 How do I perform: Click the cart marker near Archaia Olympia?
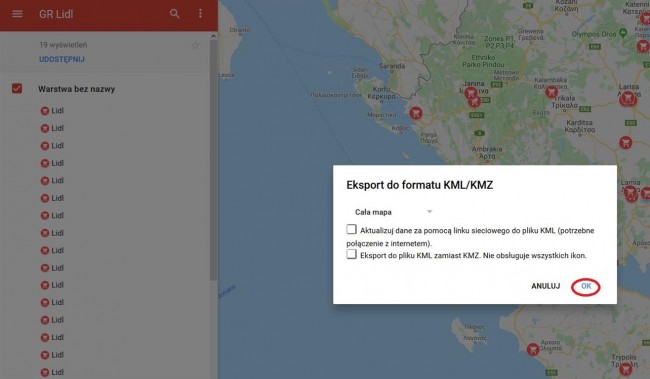click(x=533, y=349)
